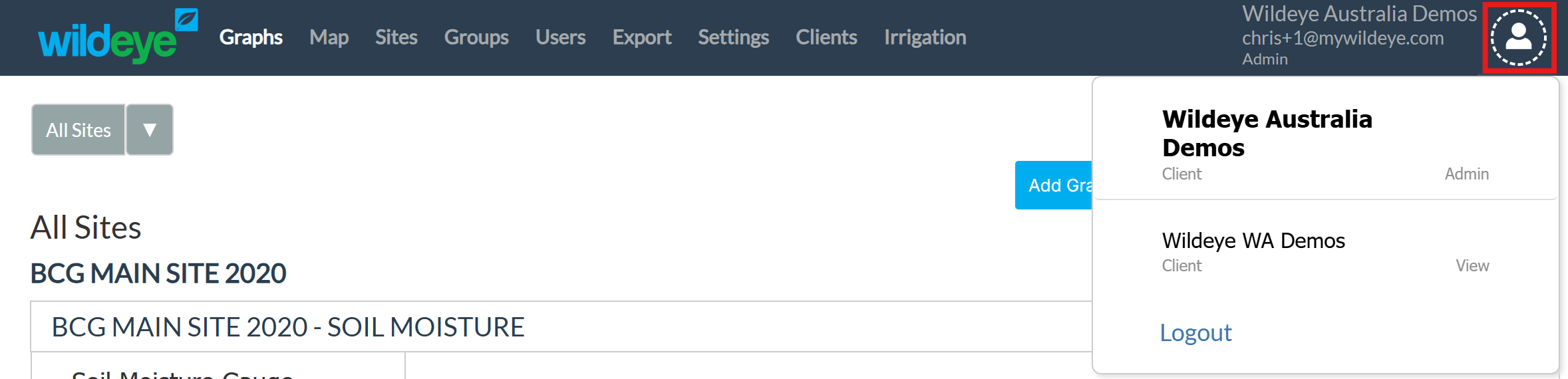This screenshot has height=379, width=1568.
Task: Switch to the Clients page
Action: [826, 37]
